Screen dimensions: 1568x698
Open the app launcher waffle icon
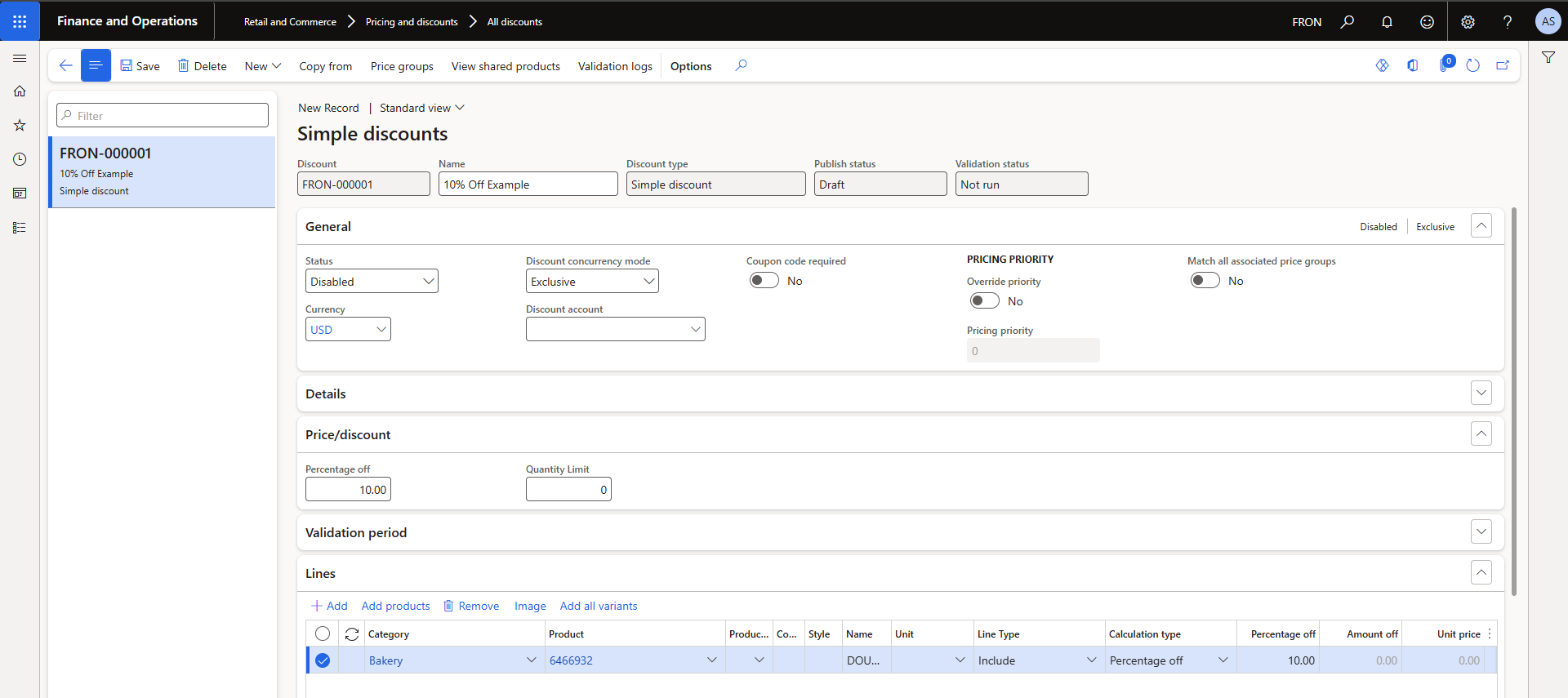point(20,21)
